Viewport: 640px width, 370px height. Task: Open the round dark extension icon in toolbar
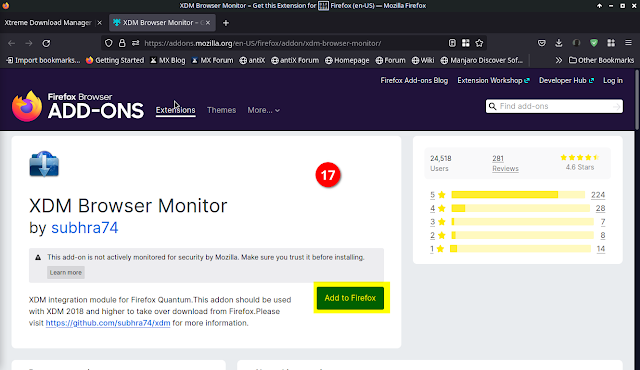coord(576,43)
